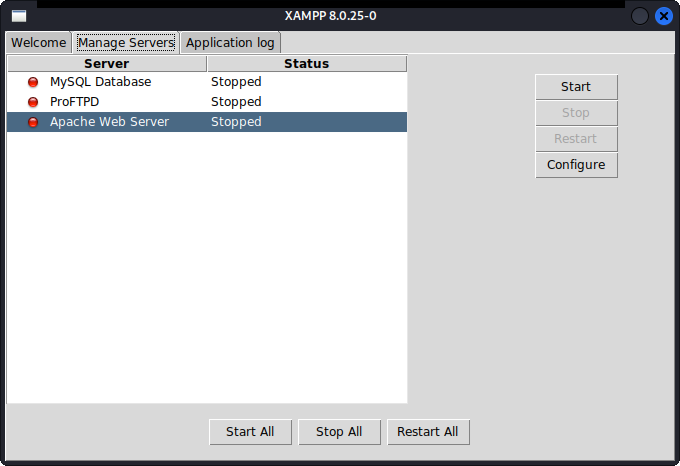The height and width of the screenshot is (466, 680).
Task: Click the Status column header
Action: [307, 64]
